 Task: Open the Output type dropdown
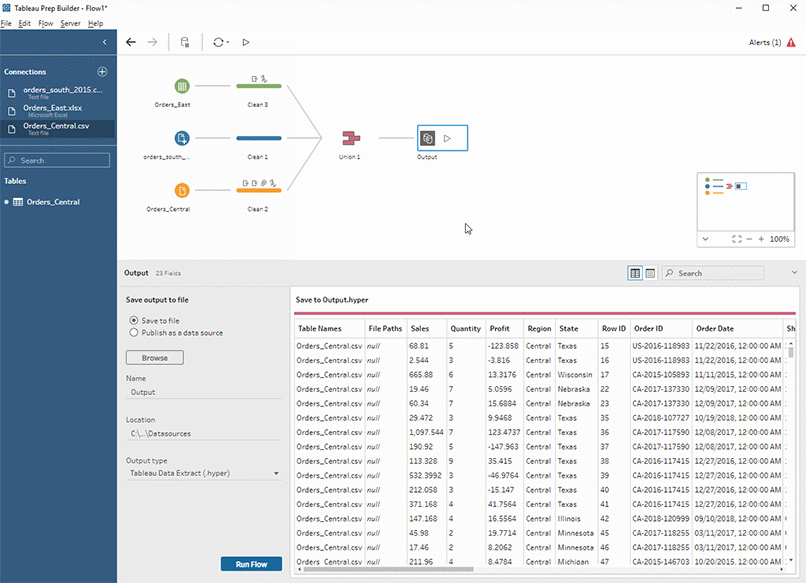pyautogui.click(x=204, y=473)
